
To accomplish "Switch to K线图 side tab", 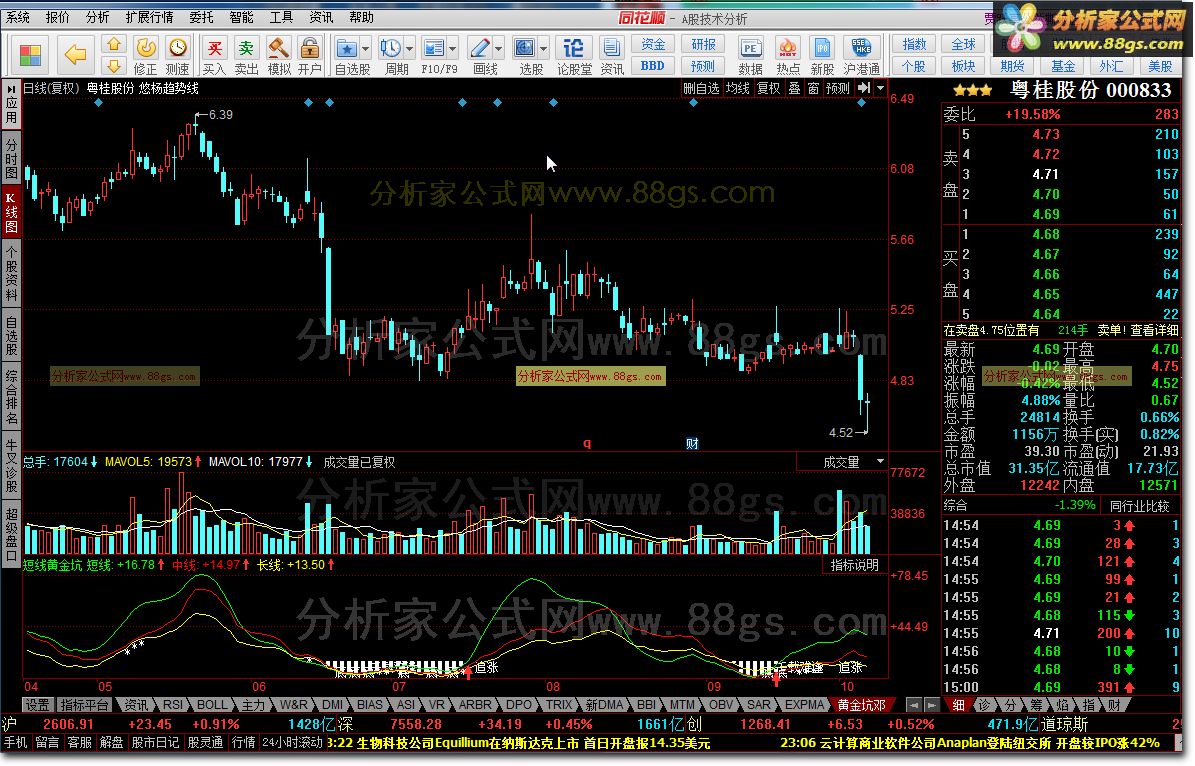I will click(11, 213).
